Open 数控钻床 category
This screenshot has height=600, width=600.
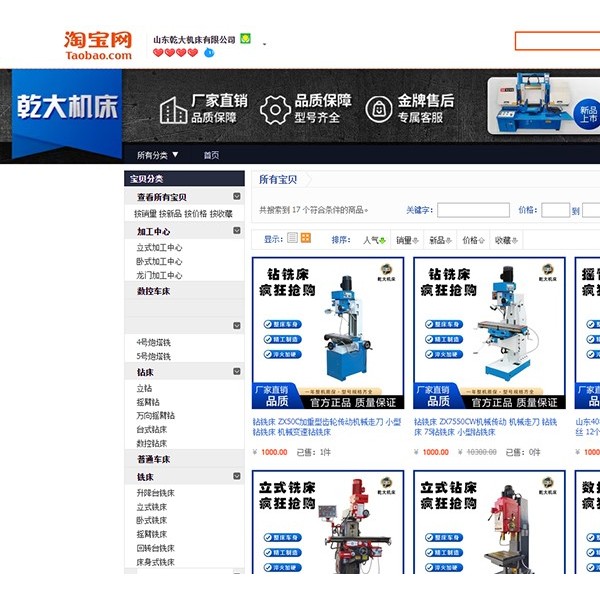[x=152, y=443]
